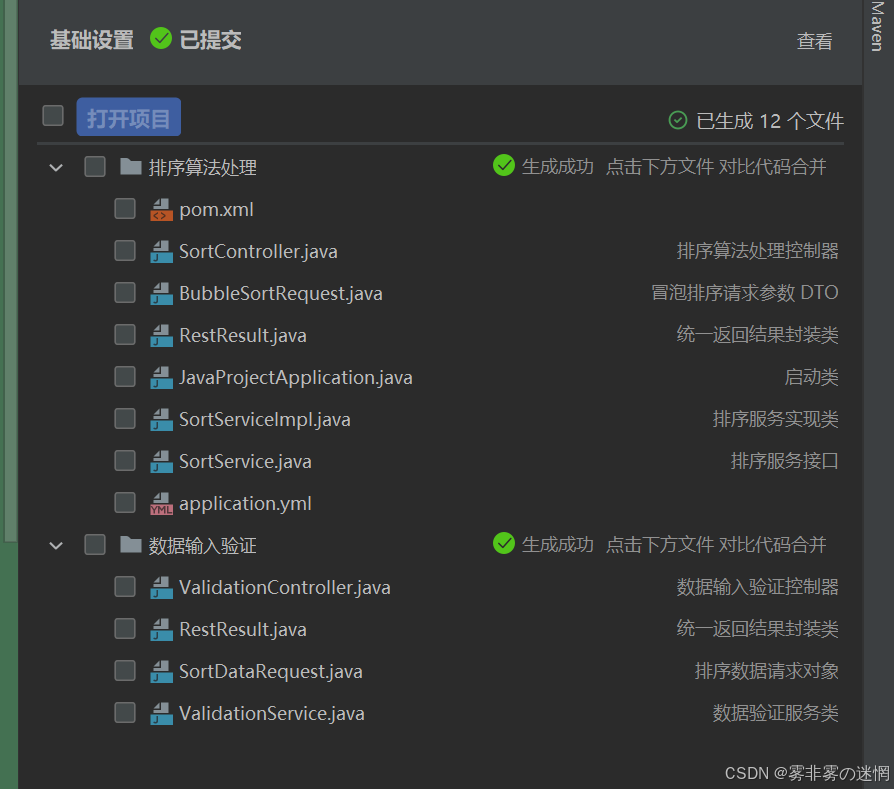This screenshot has width=894, height=789.
Task: Open ValidationController.java file name
Action: point(285,587)
